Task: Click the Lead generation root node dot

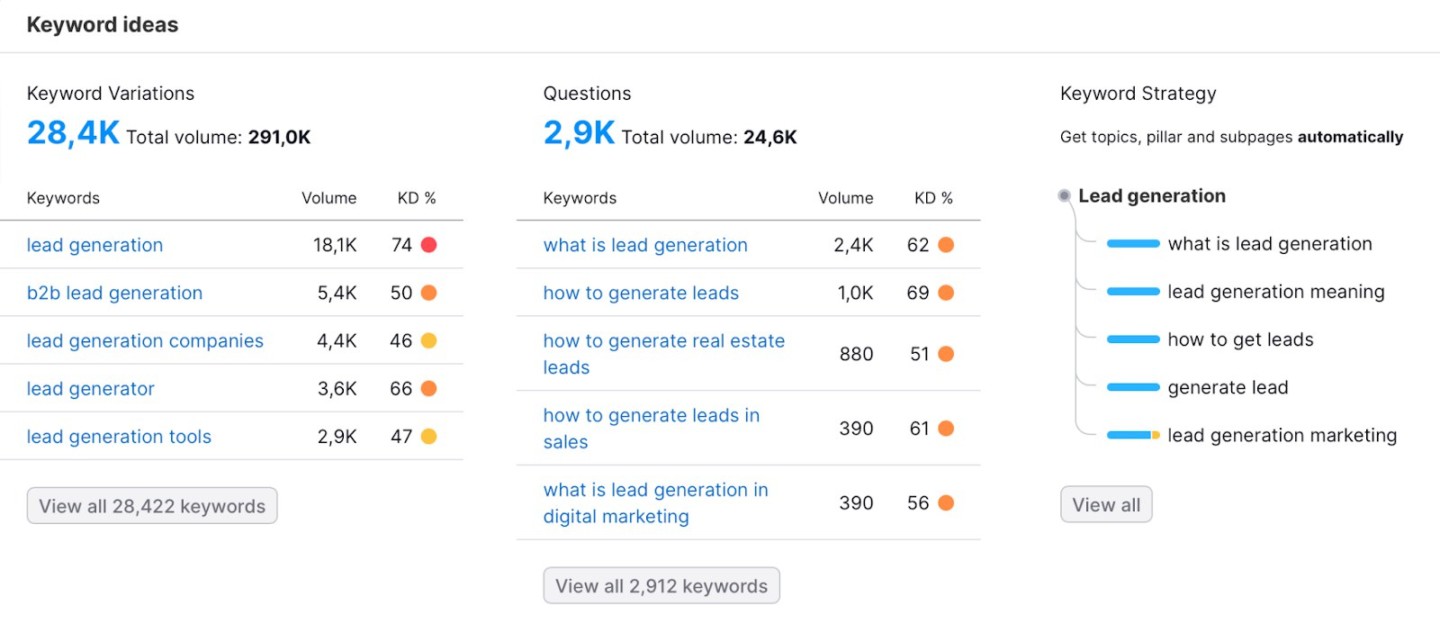Action: (1064, 196)
